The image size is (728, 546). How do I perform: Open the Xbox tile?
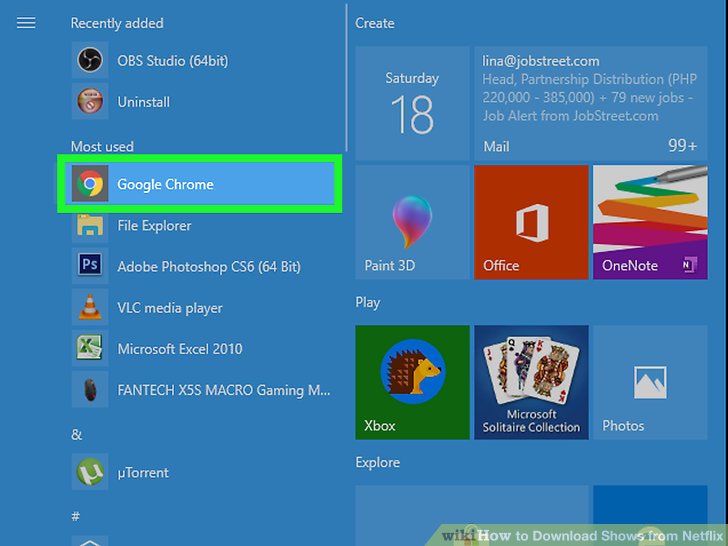click(412, 382)
